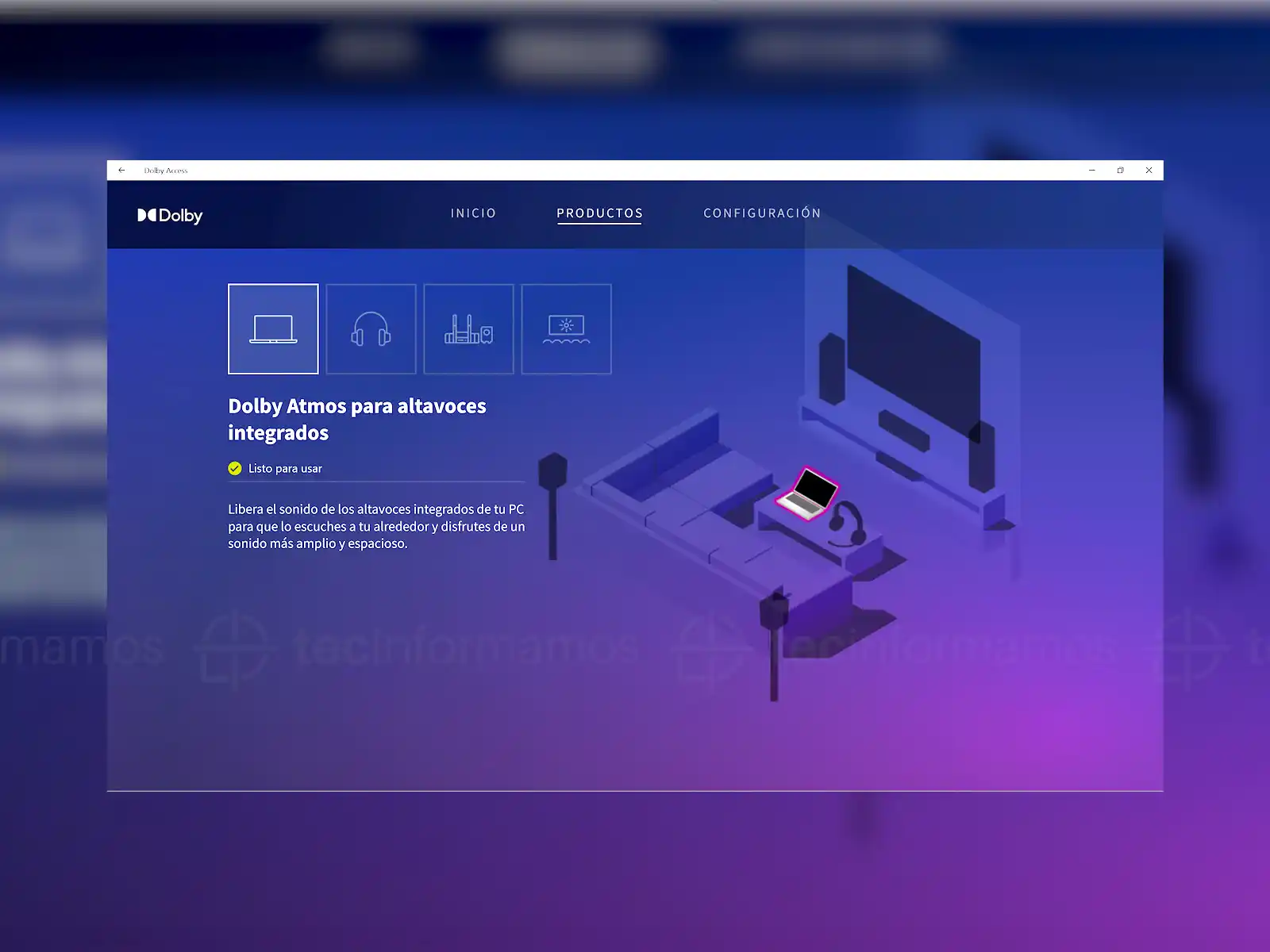1270x952 pixels.
Task: Click the highlighted laptop in the room illustration
Action: pos(808,493)
